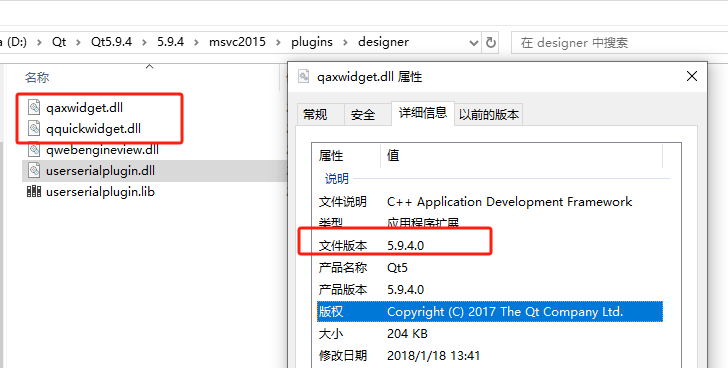
Task: Close the qaxwidget.dll 属性 dialog
Action: (x=692, y=76)
